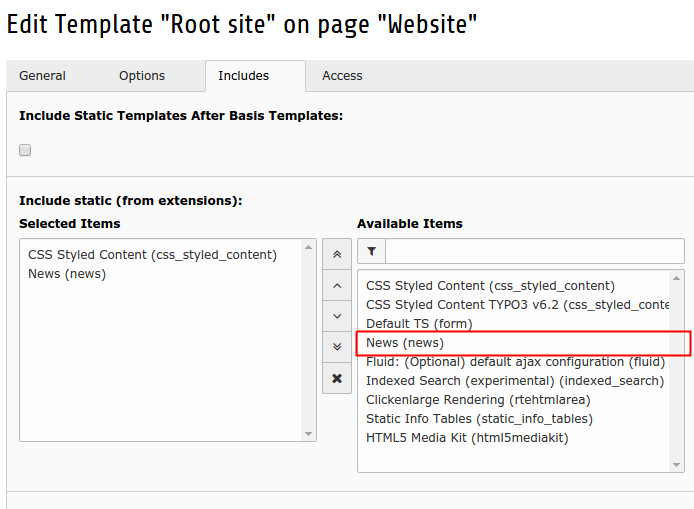Move selected item to top

[x=336, y=255]
